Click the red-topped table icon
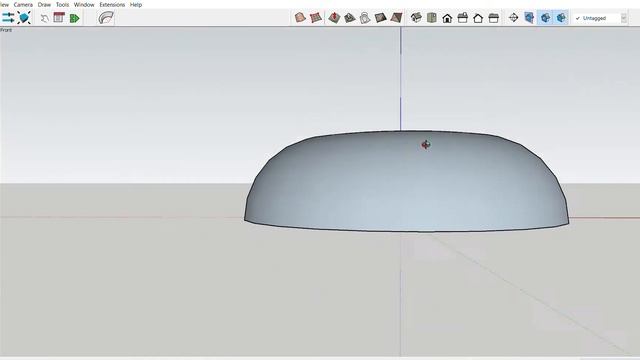640x360 pixels. point(59,18)
